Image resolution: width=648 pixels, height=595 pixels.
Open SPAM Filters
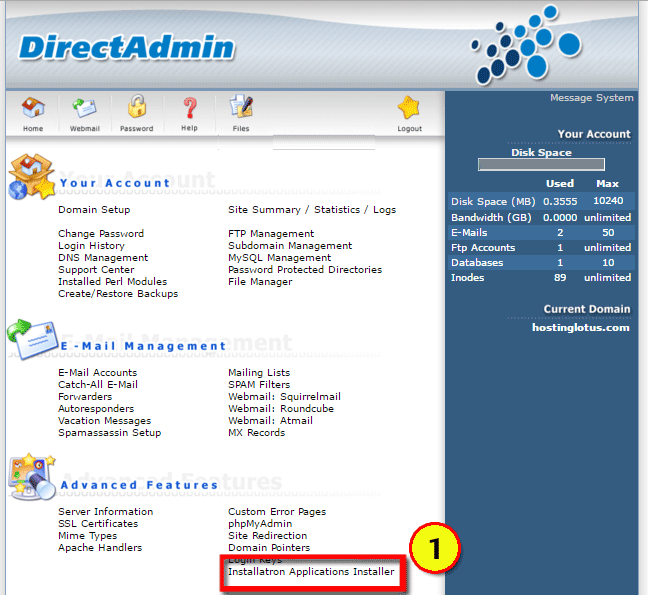(x=259, y=385)
